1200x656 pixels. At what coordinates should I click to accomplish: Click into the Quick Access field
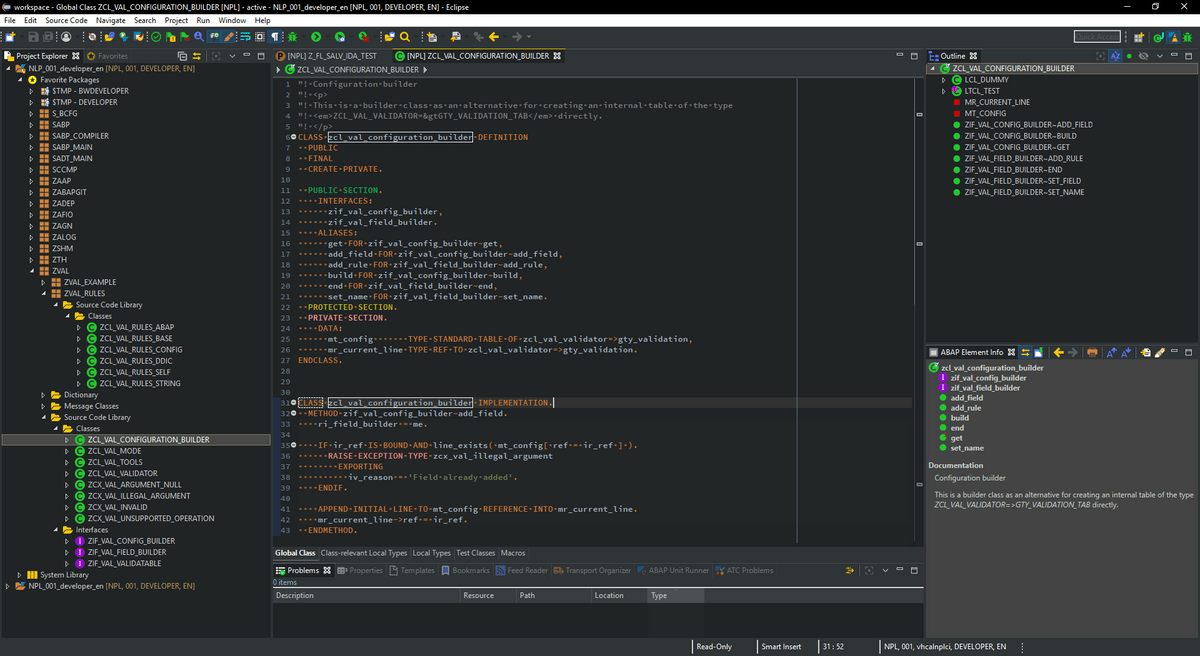1097,37
